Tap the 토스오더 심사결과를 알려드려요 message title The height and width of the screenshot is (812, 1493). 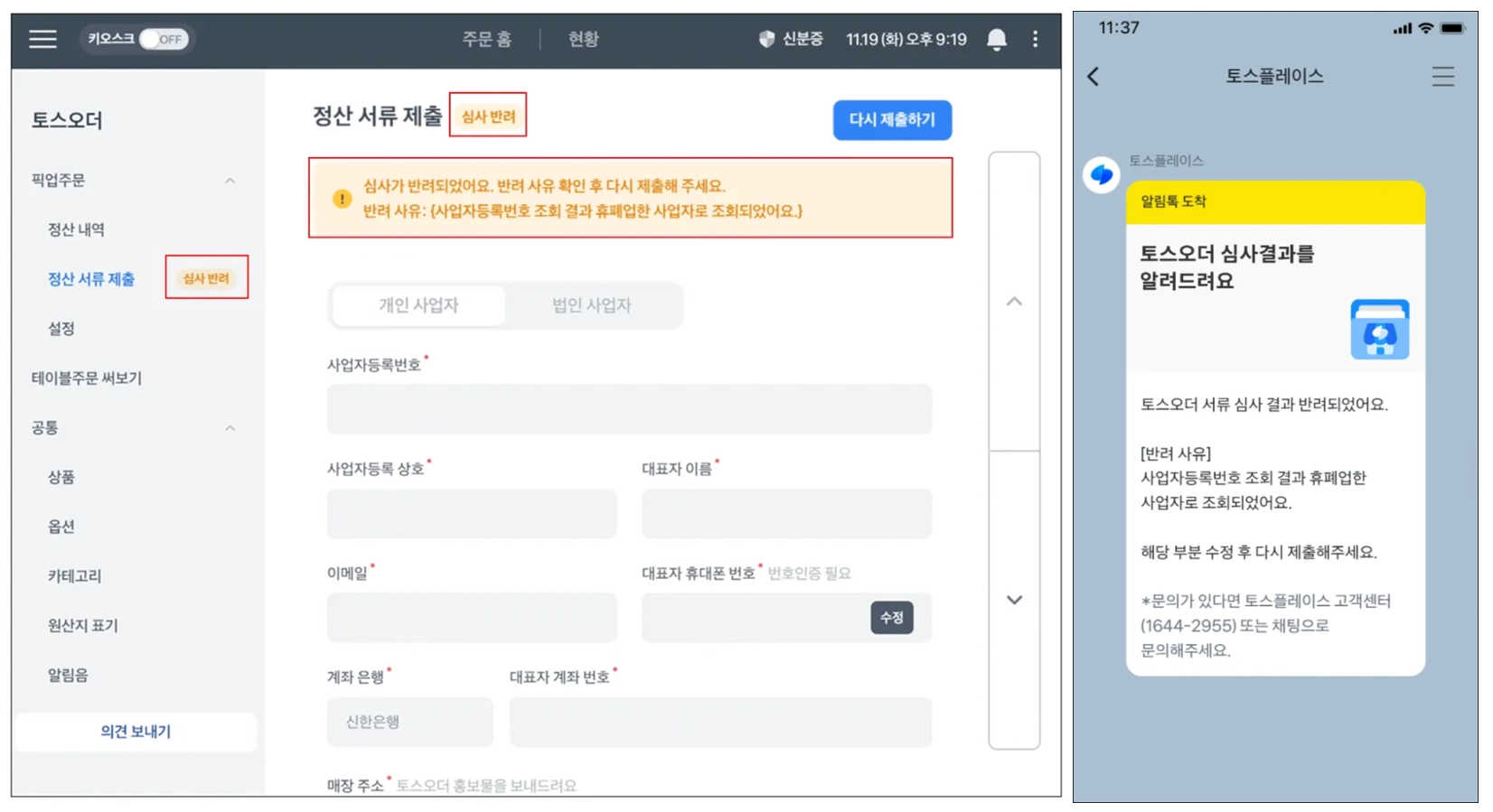[x=1227, y=267]
